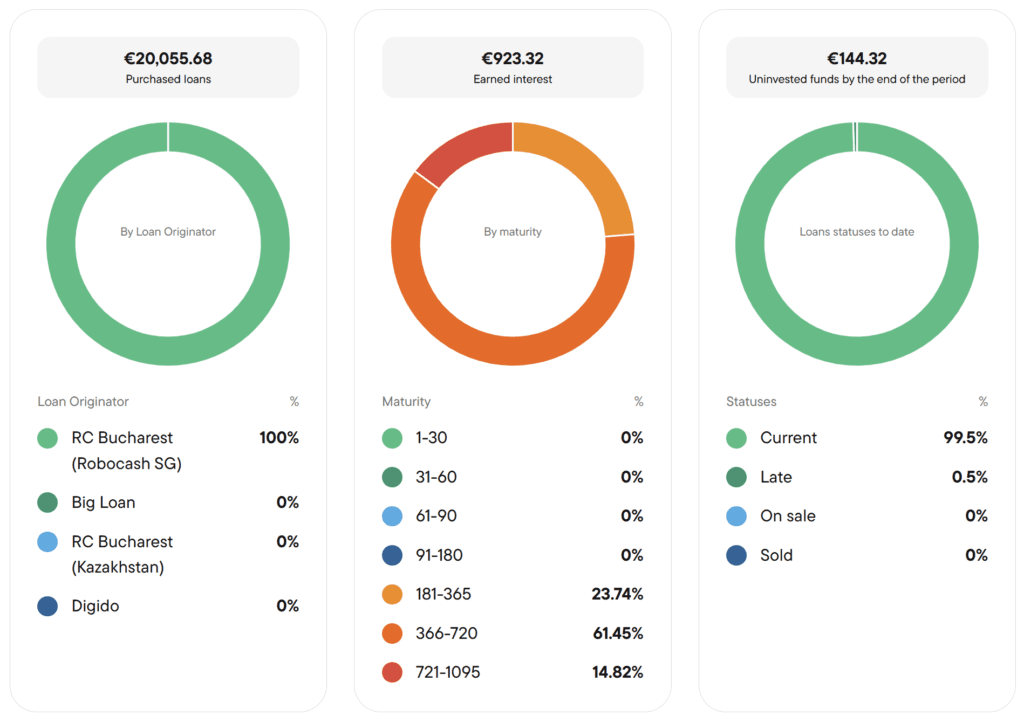
Task: Click the Current status green dot
Action: point(737,438)
